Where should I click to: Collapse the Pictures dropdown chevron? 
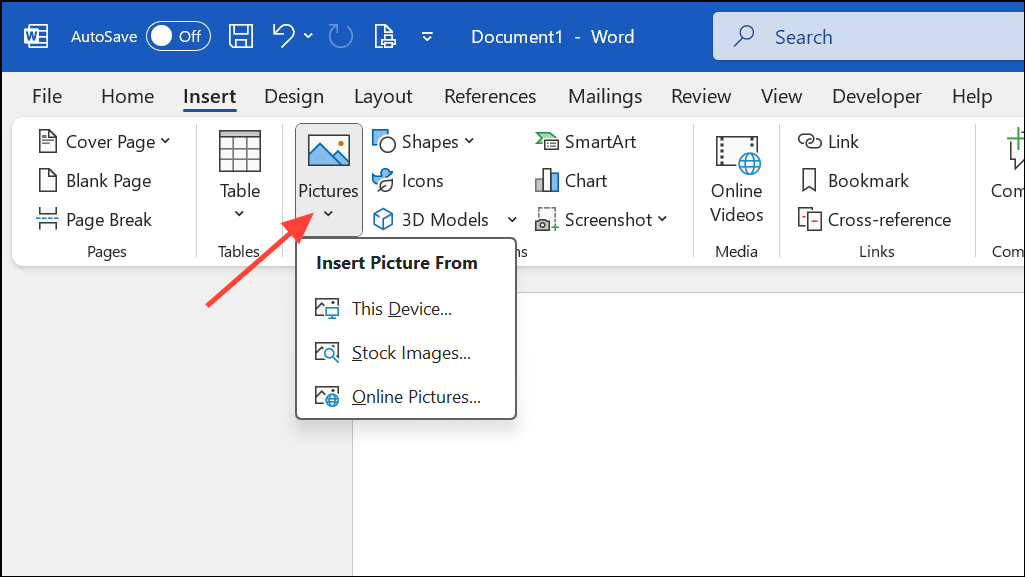click(328, 214)
